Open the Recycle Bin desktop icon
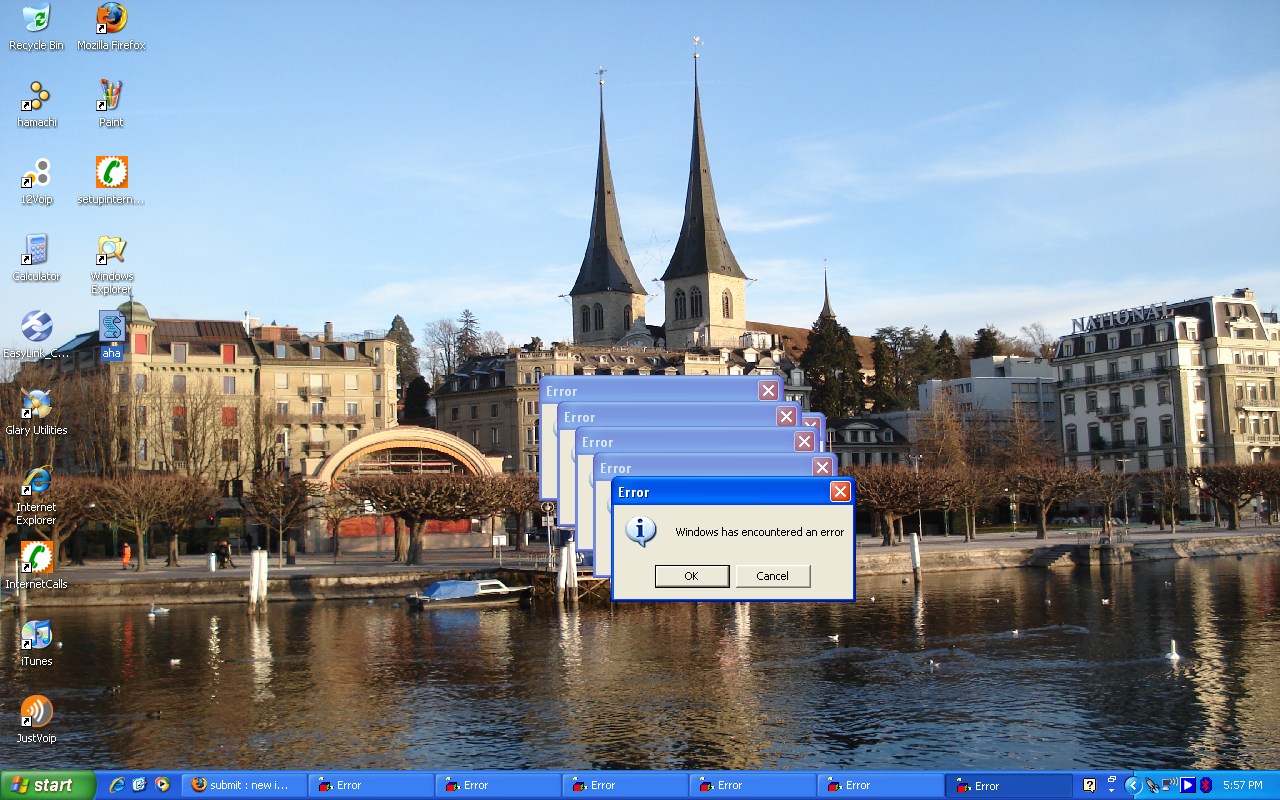 36,27
